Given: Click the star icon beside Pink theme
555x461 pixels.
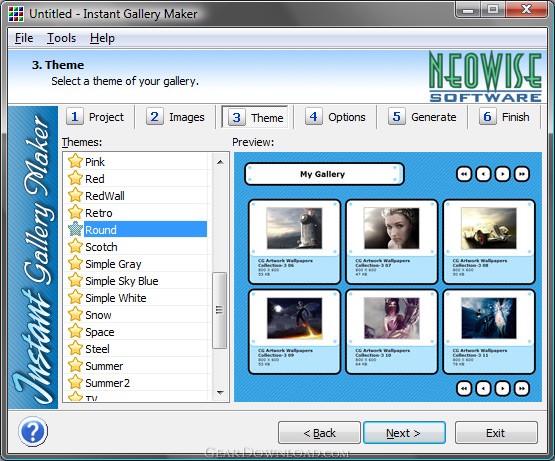Looking at the screenshot, I should (75, 161).
